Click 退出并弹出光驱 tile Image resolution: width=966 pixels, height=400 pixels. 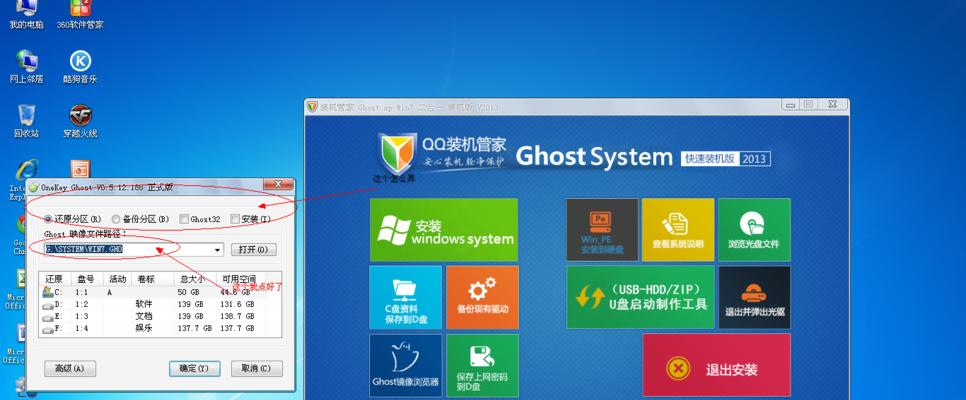[x=754, y=297]
